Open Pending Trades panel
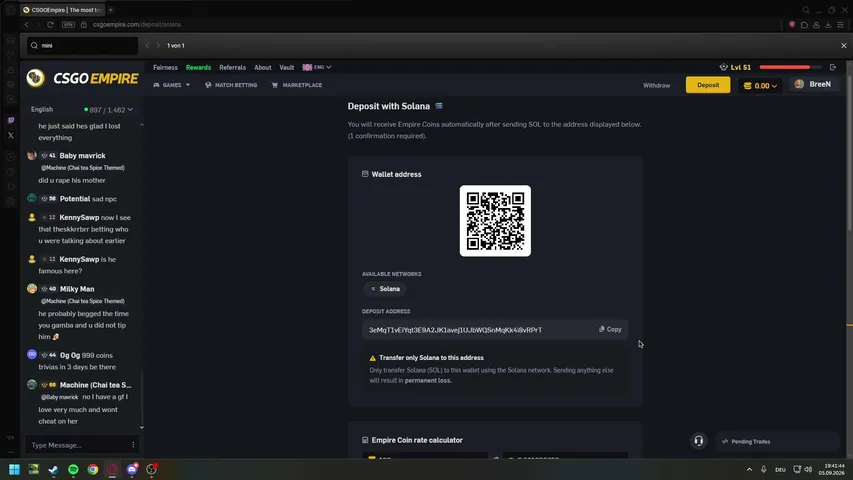Screen dimensions: 853x480 point(778,441)
